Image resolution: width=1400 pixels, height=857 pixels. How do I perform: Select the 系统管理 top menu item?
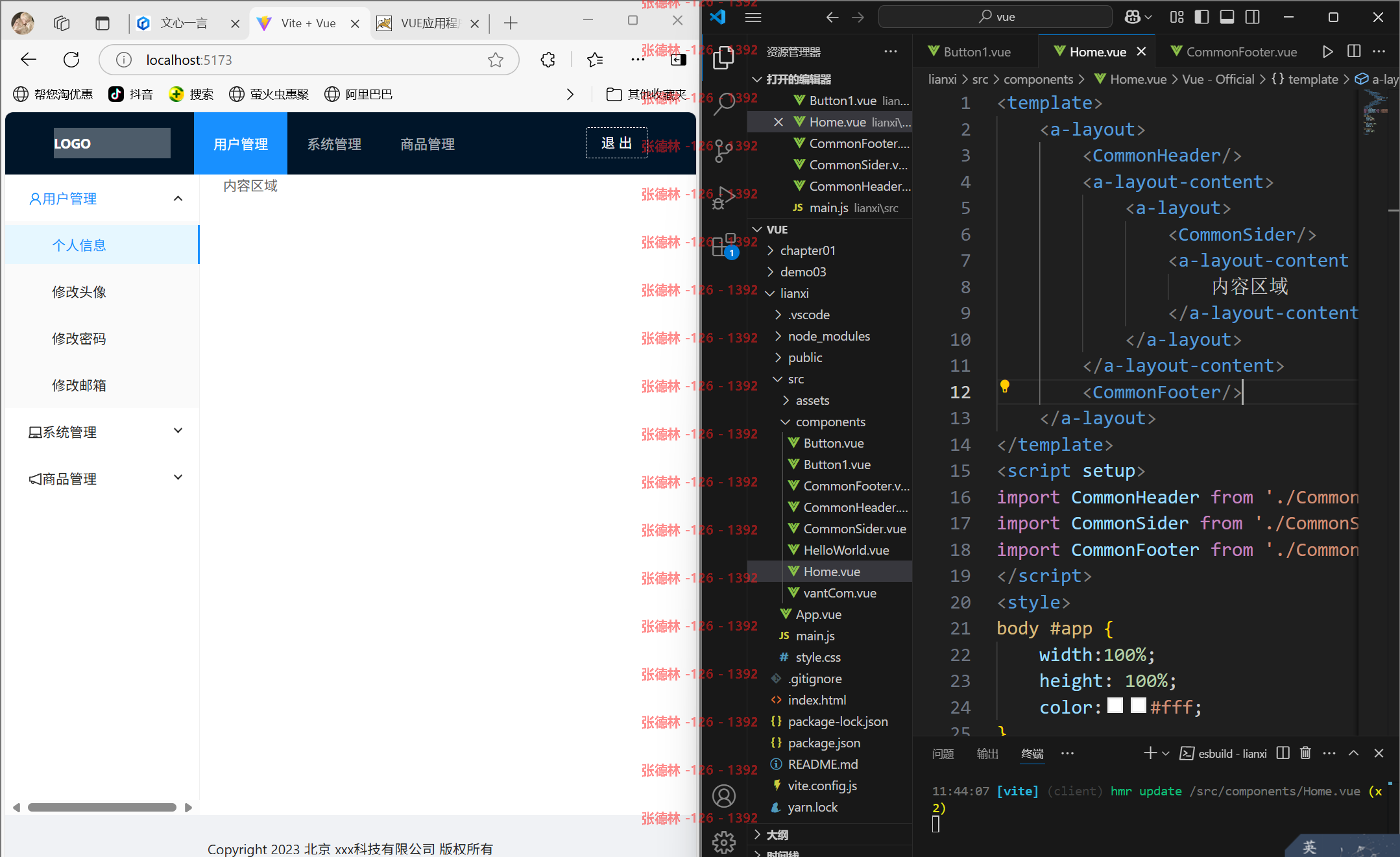pyautogui.click(x=334, y=144)
